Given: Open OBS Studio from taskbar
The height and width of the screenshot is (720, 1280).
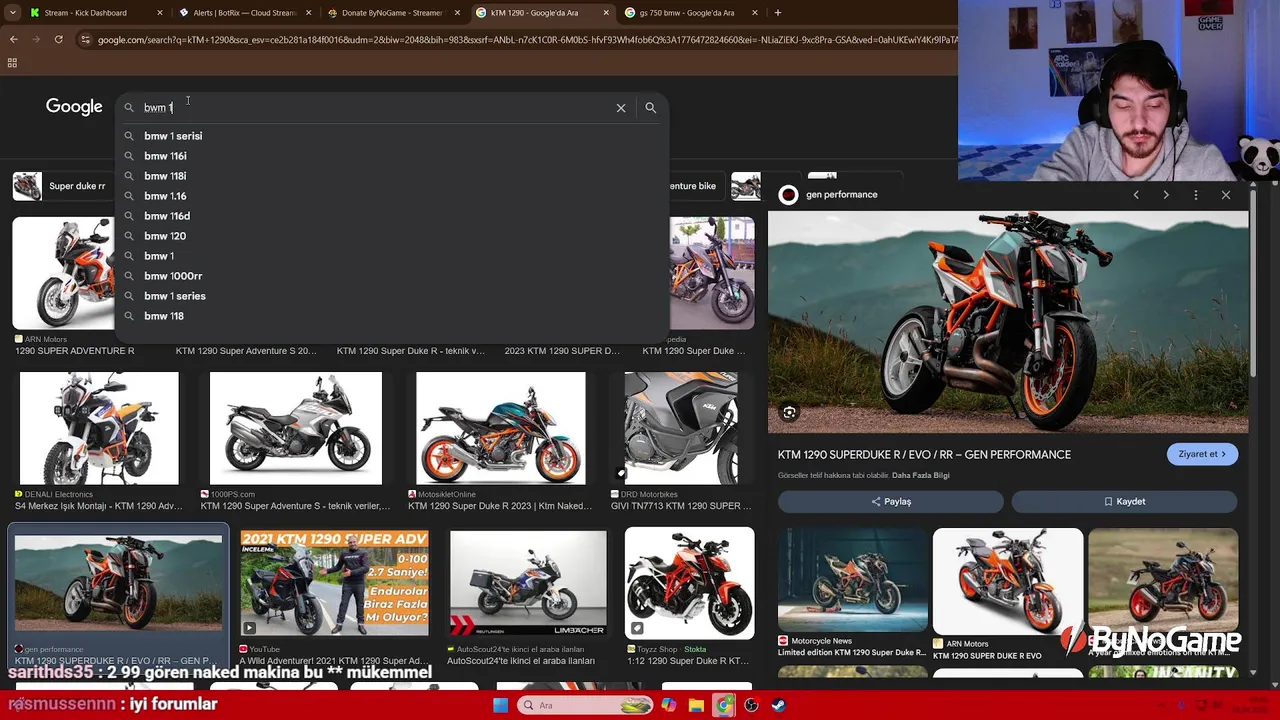Looking at the screenshot, I should point(751,705).
